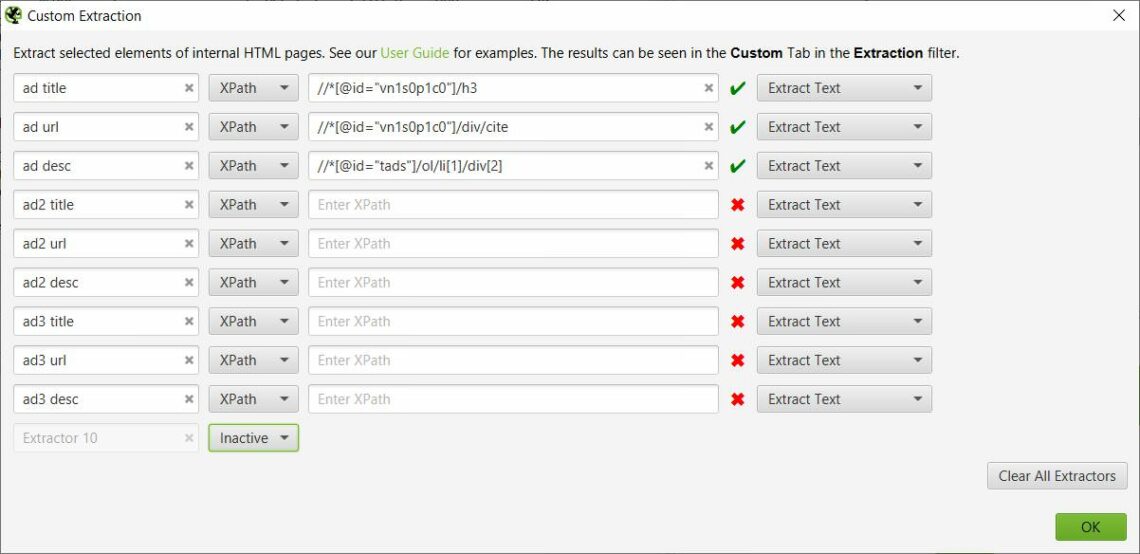The image size is (1140, 554).
Task: Open Extract Text dropdown for ad url
Action: [844, 127]
